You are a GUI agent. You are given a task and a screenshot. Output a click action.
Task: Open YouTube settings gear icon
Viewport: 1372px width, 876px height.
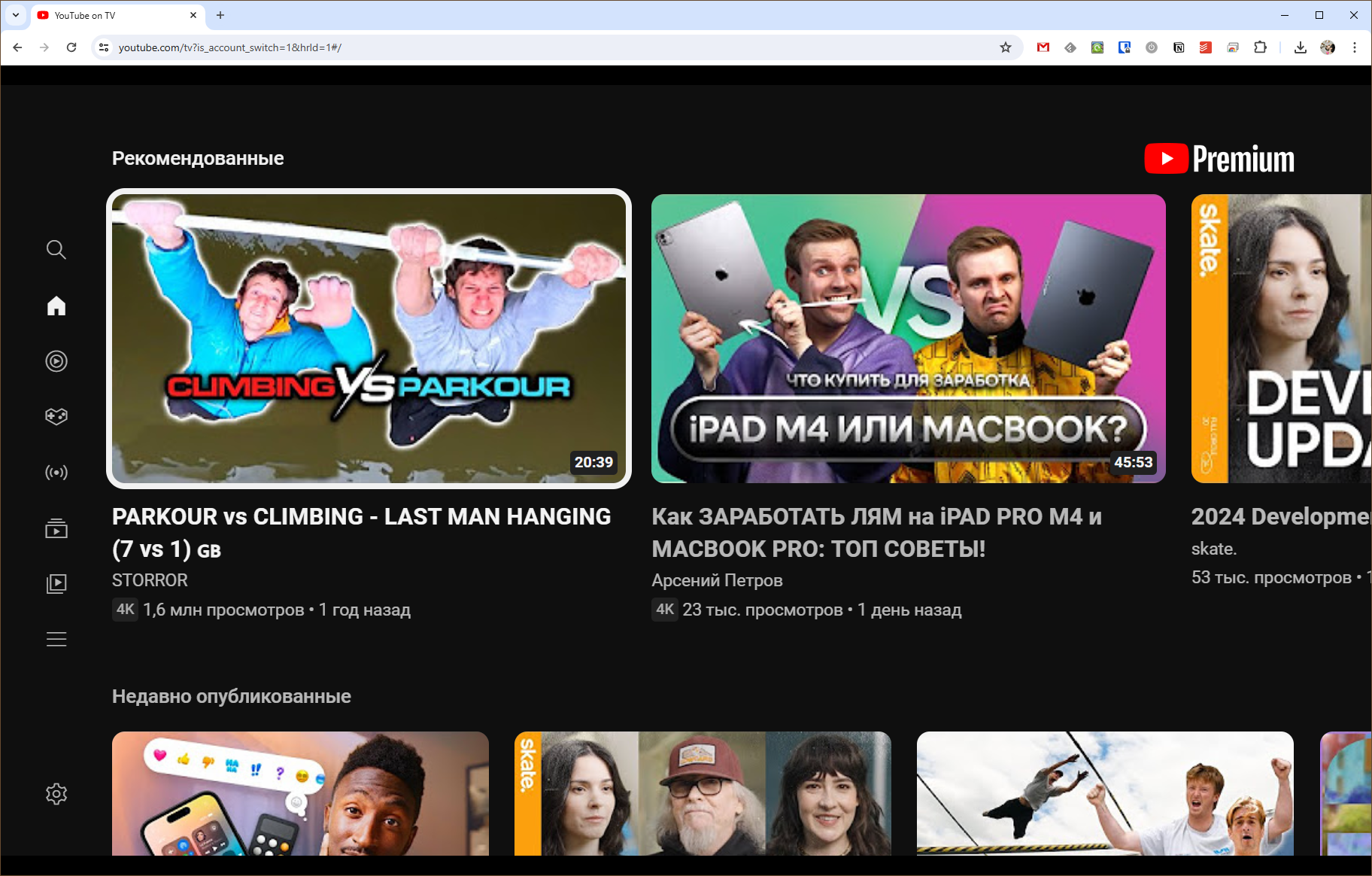(x=56, y=794)
